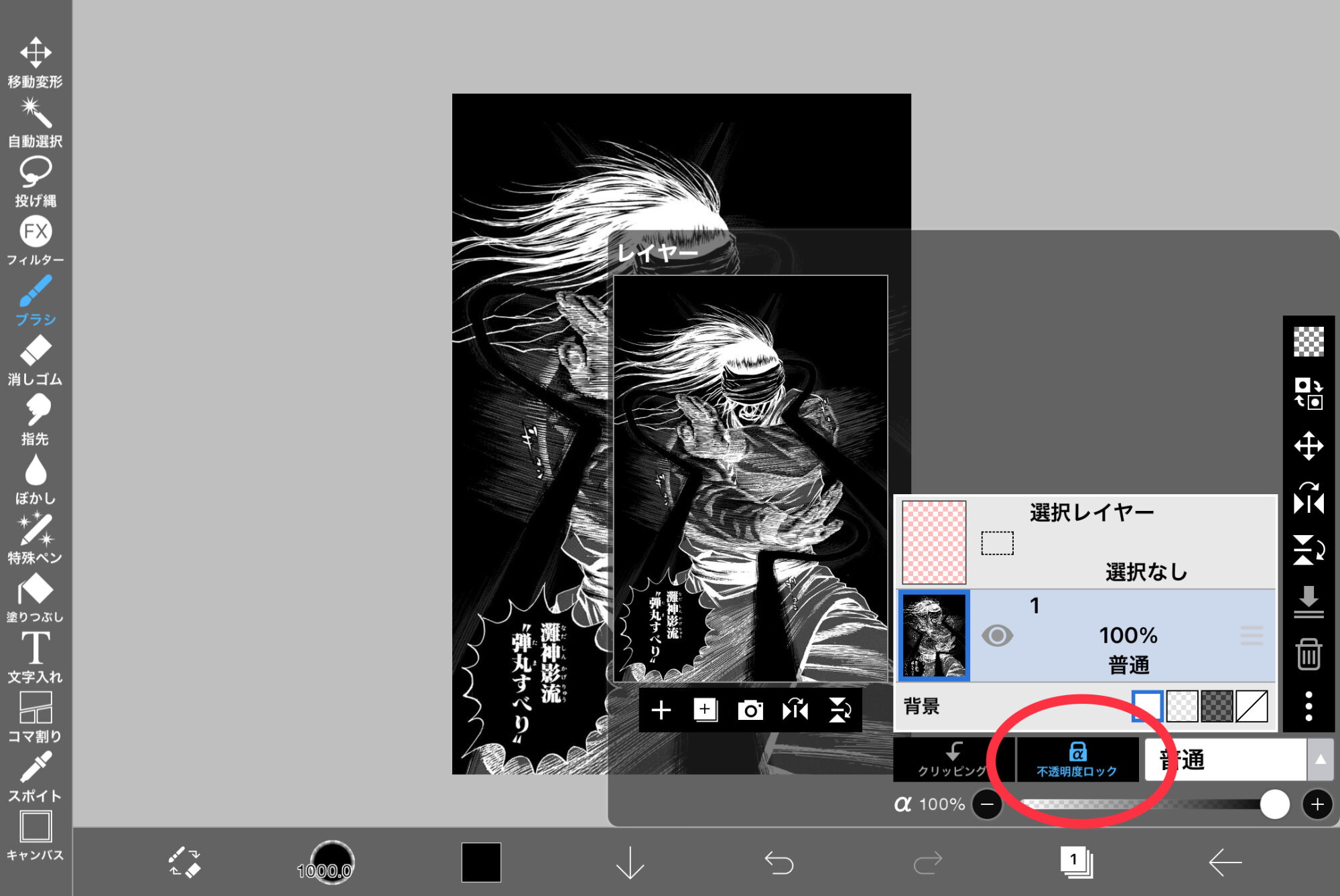The image size is (1340, 896).
Task: Toggle Clipping (クリッピング) for layer
Action: pyautogui.click(x=953, y=760)
